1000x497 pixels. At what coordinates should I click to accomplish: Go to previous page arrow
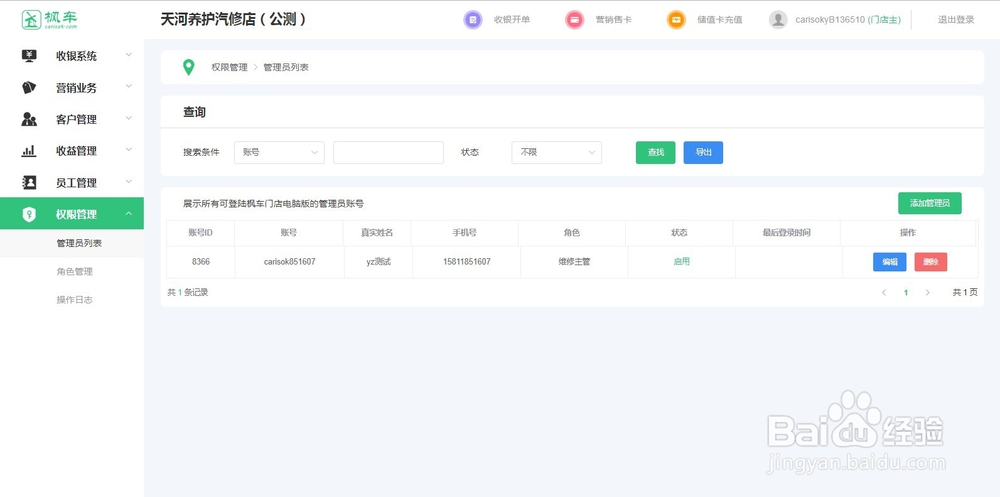coord(884,292)
